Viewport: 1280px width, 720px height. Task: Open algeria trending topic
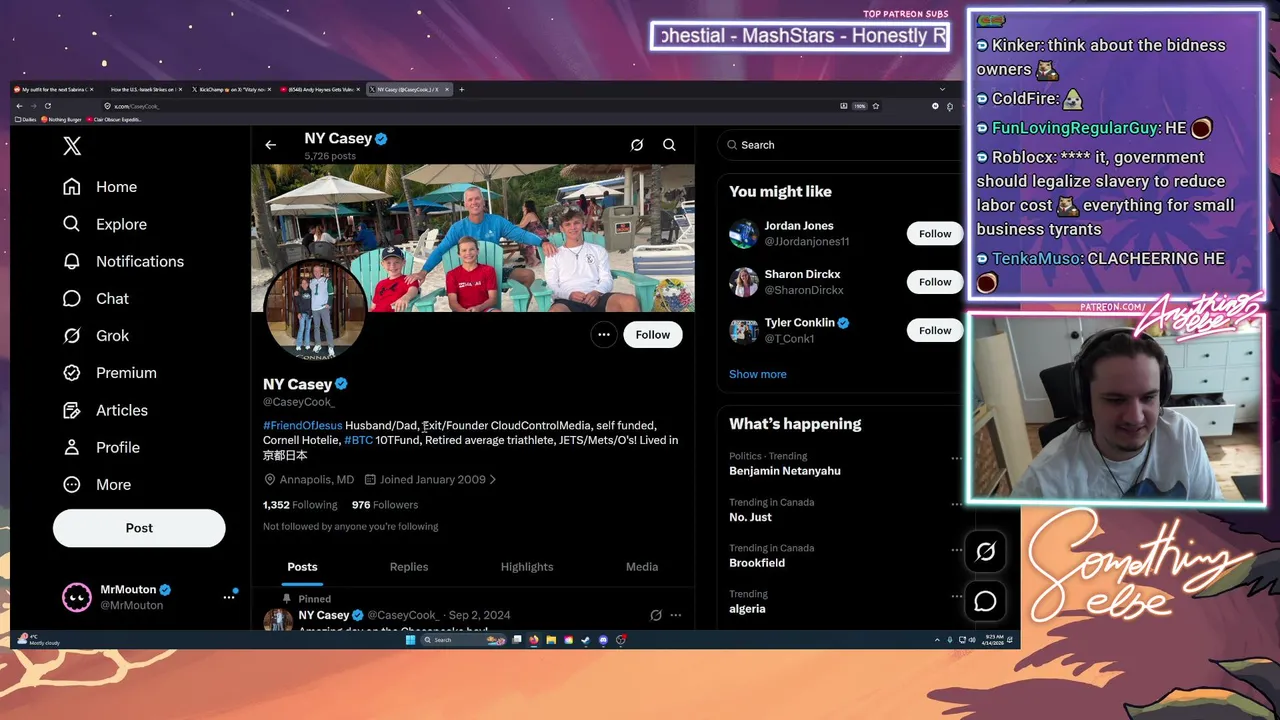click(748, 609)
